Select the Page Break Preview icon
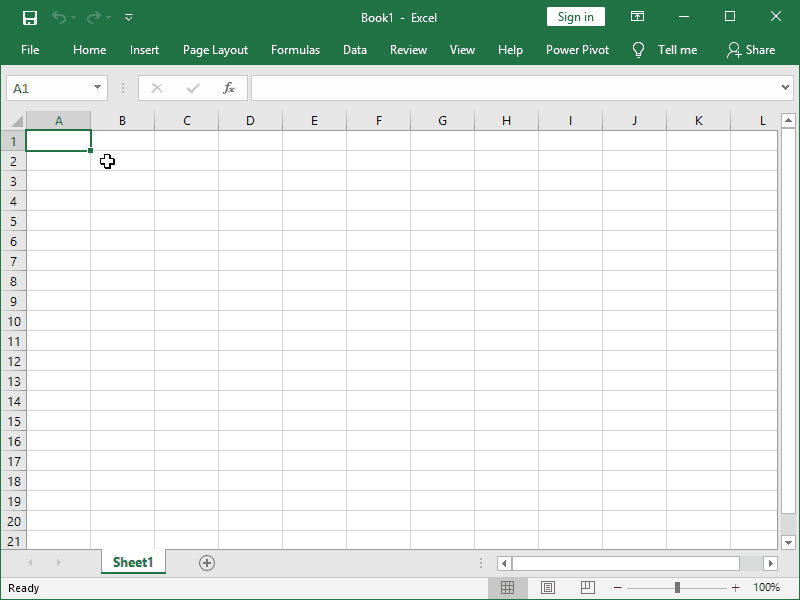Image resolution: width=800 pixels, height=600 pixels. click(587, 588)
